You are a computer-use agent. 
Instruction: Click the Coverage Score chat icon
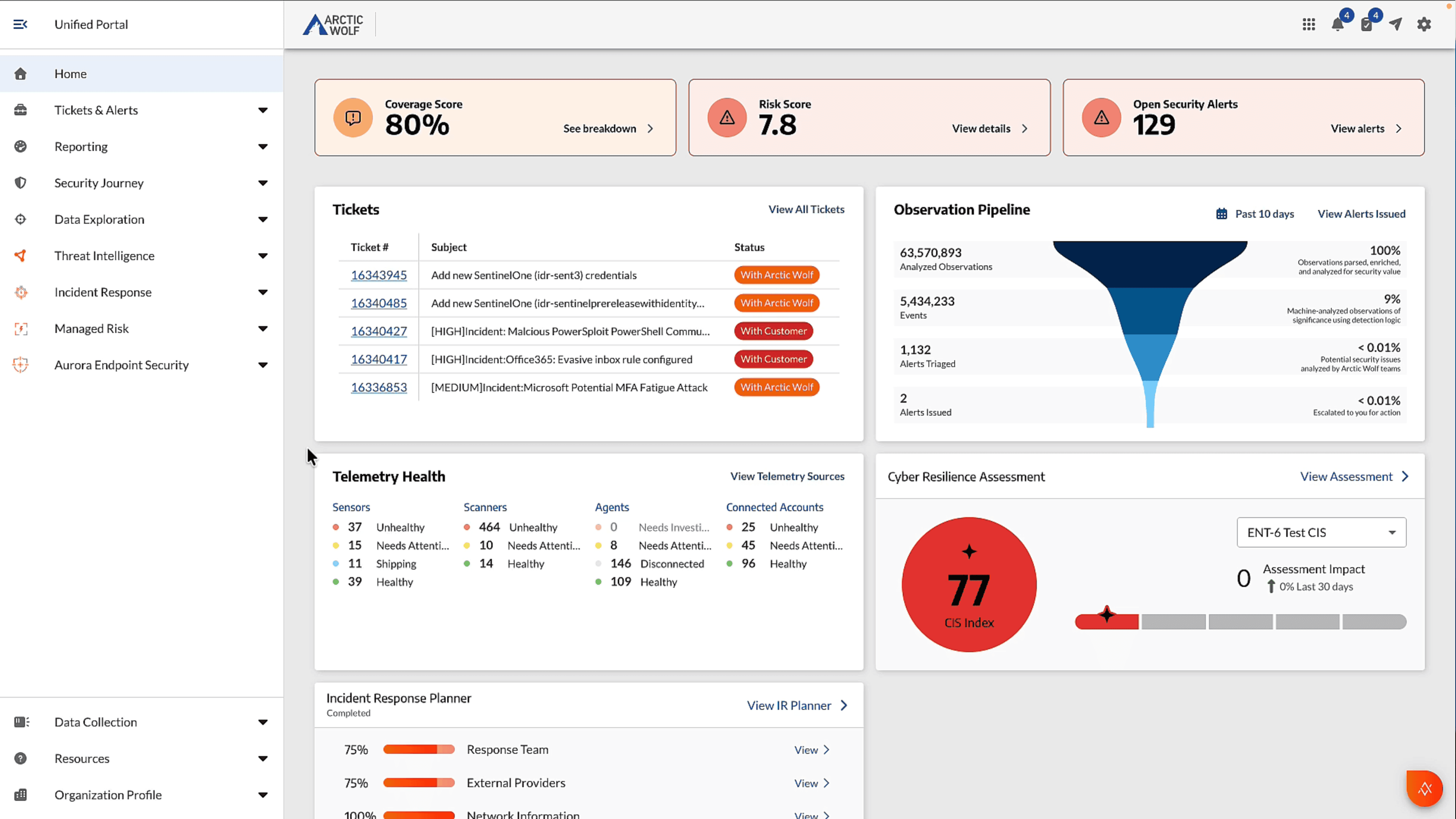(x=353, y=118)
